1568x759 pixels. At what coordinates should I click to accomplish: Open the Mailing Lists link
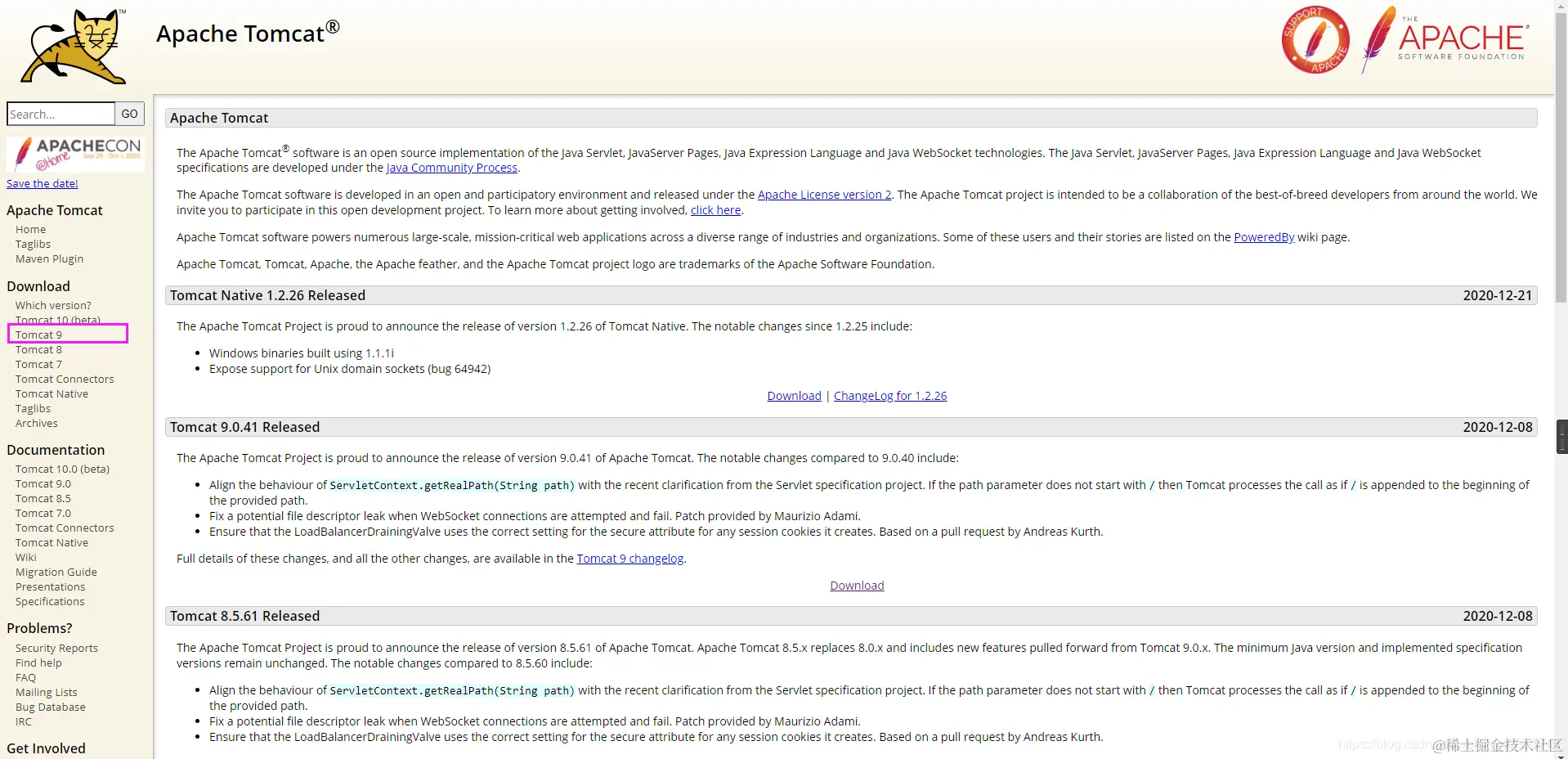[x=47, y=693]
